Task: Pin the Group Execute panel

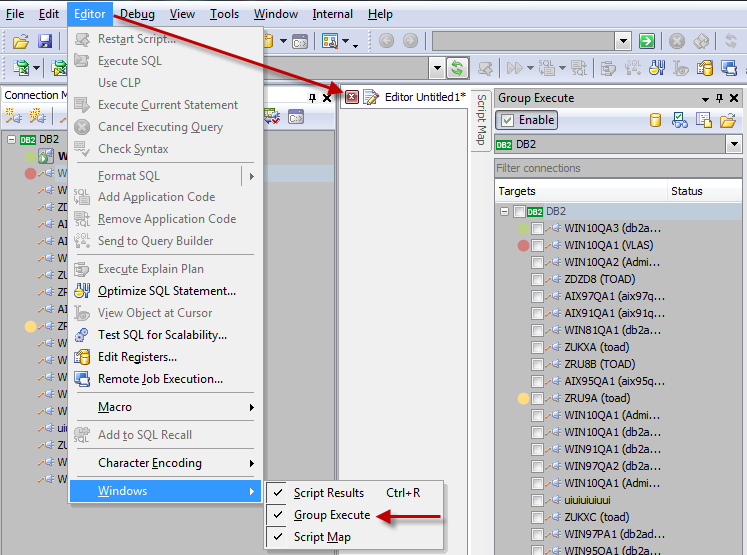Action: pyautogui.click(x=719, y=98)
